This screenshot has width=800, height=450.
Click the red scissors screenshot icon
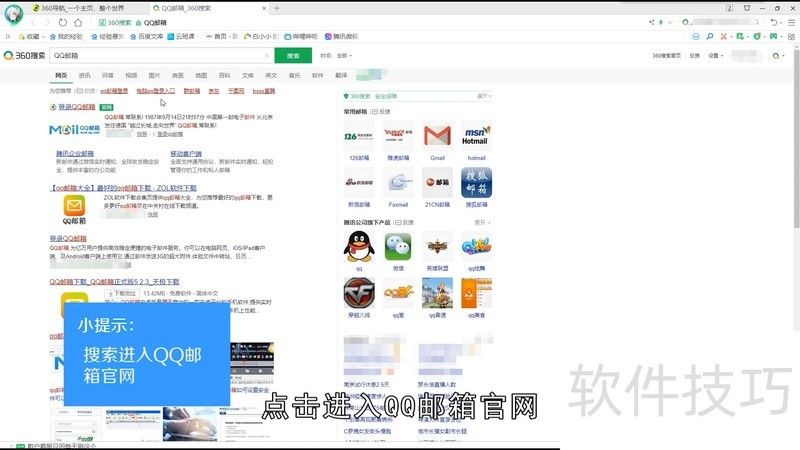tap(723, 36)
